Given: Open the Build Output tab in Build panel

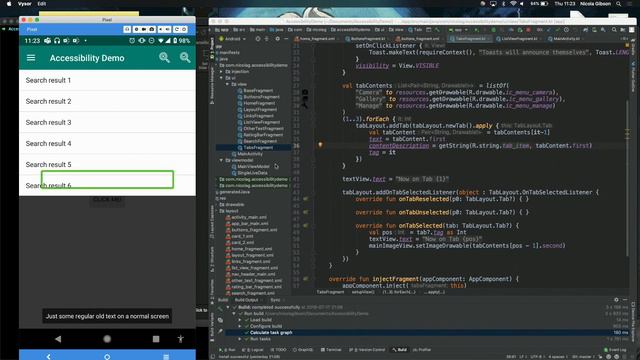Looking at the screenshot, I should click(247, 300).
